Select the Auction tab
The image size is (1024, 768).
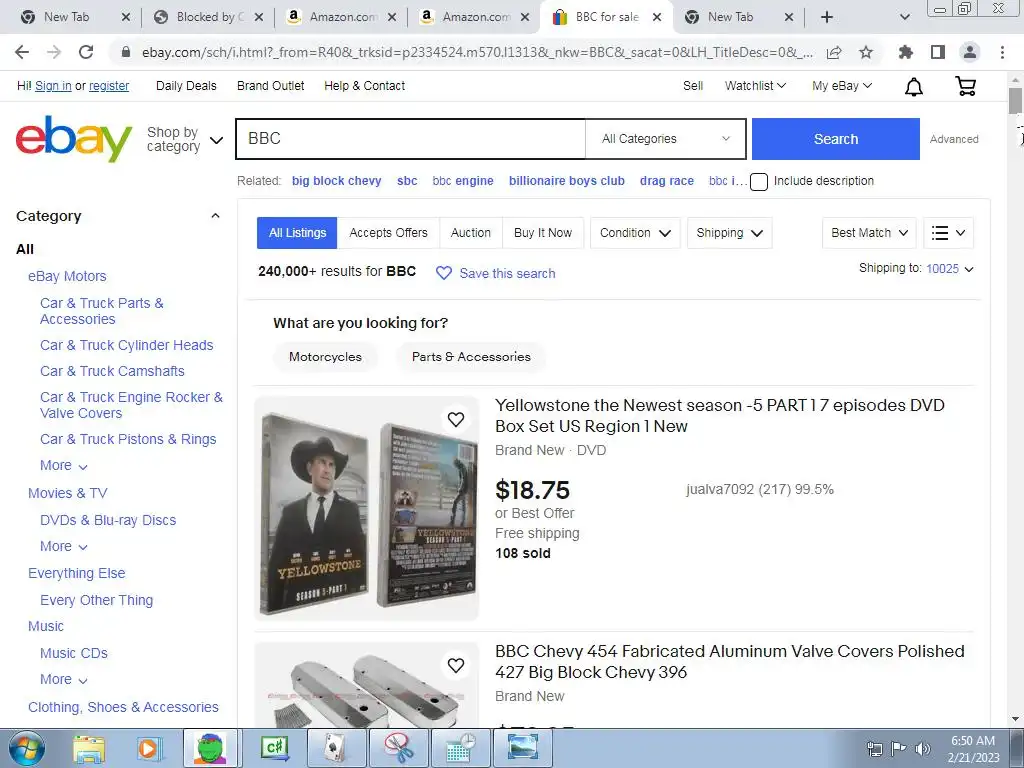click(x=471, y=233)
